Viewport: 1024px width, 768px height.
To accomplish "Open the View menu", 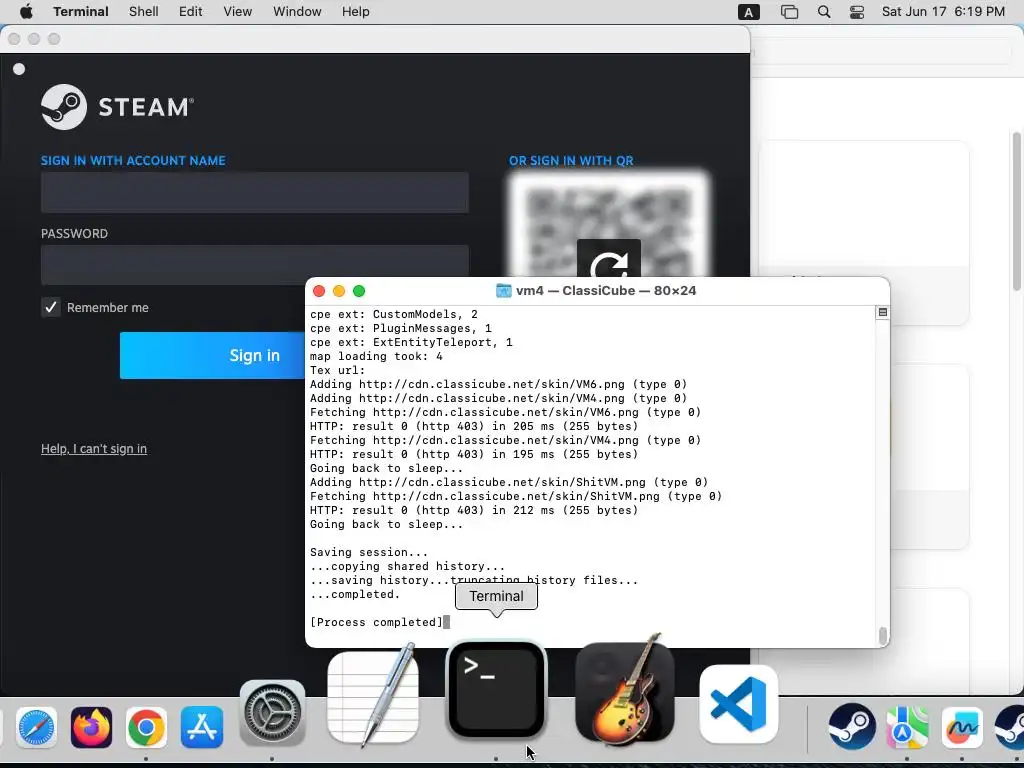I will pyautogui.click(x=238, y=12).
